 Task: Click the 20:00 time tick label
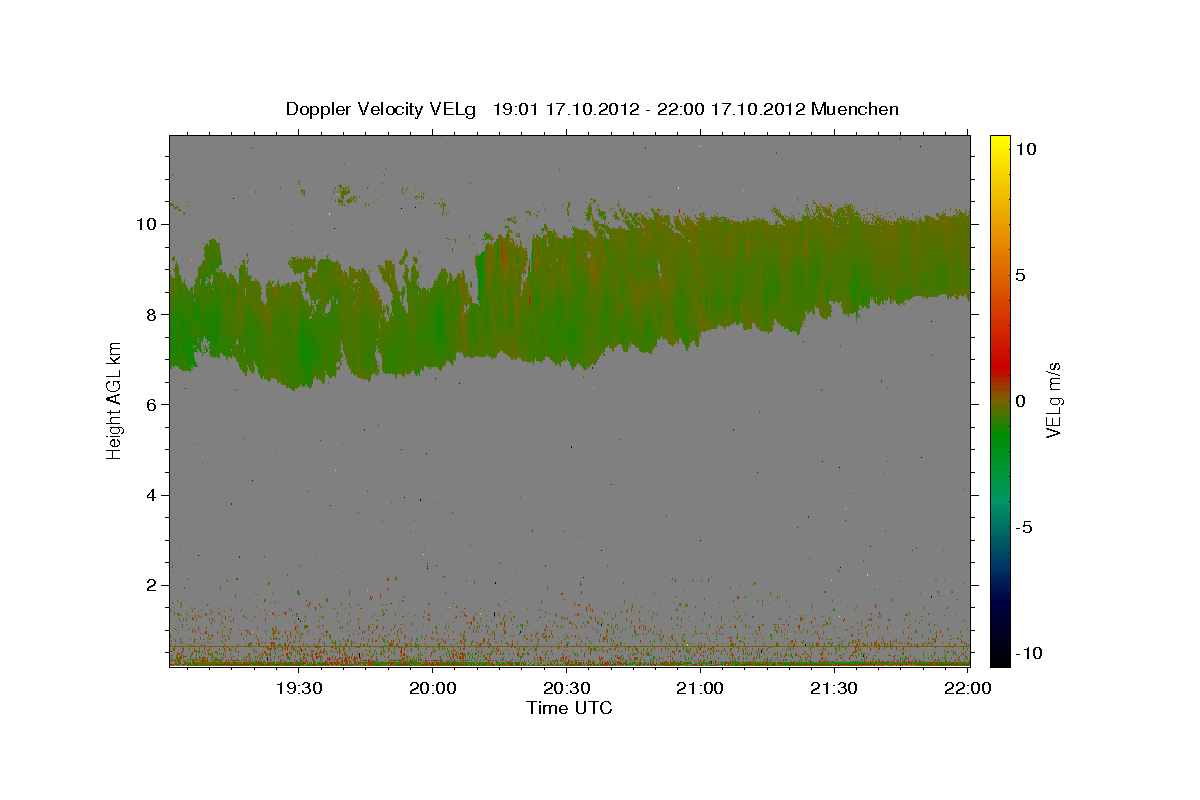pos(433,688)
